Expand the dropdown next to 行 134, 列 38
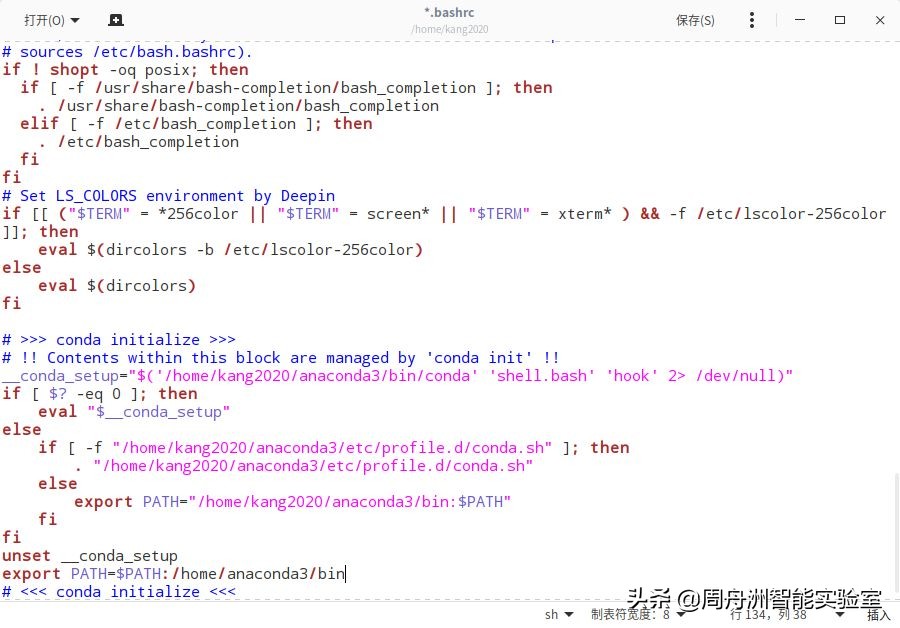The height and width of the screenshot is (628, 900). pyautogui.click(x=840, y=615)
